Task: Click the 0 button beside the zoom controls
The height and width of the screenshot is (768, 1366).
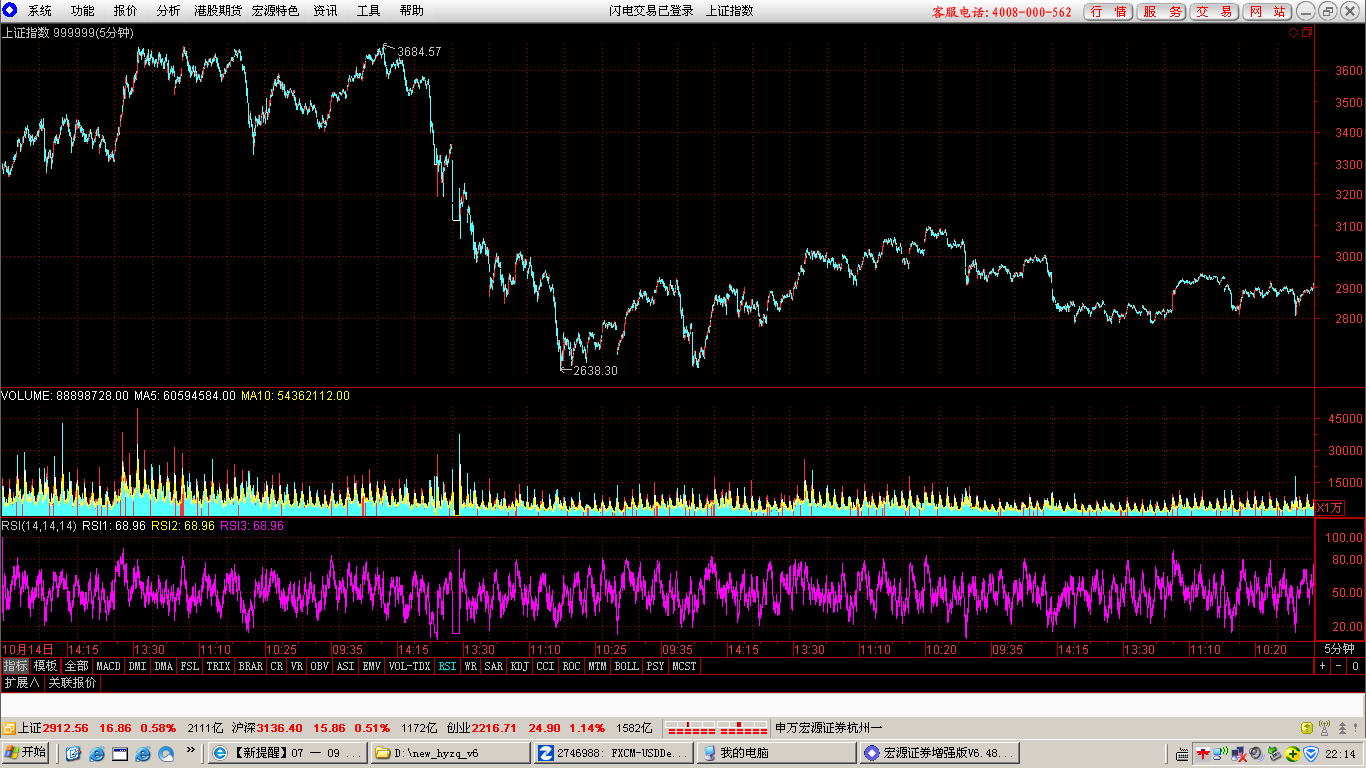Action: coord(1355,665)
